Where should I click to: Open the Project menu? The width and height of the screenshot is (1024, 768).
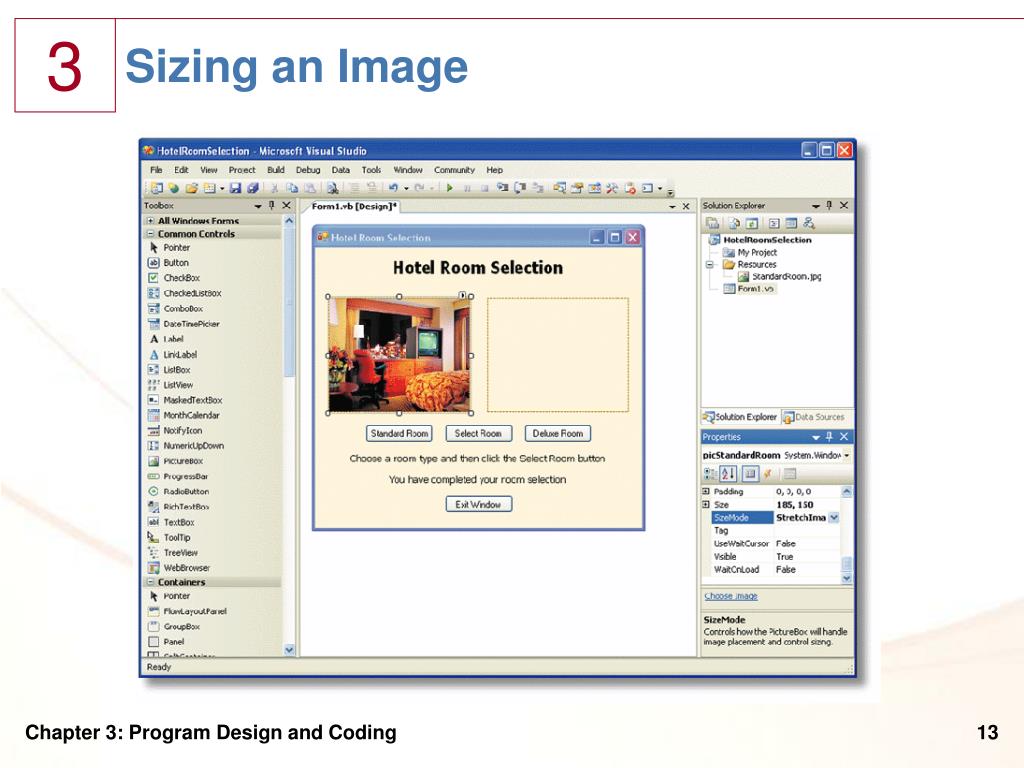[242, 170]
